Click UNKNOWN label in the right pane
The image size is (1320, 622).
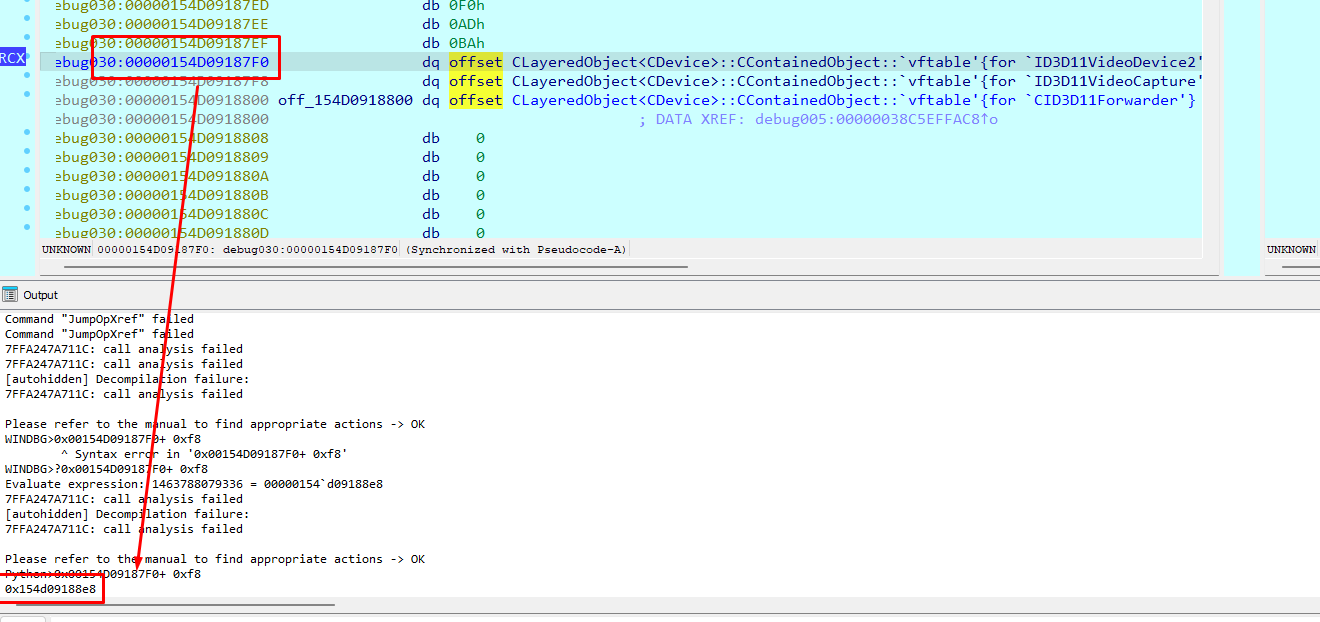coord(1292,249)
